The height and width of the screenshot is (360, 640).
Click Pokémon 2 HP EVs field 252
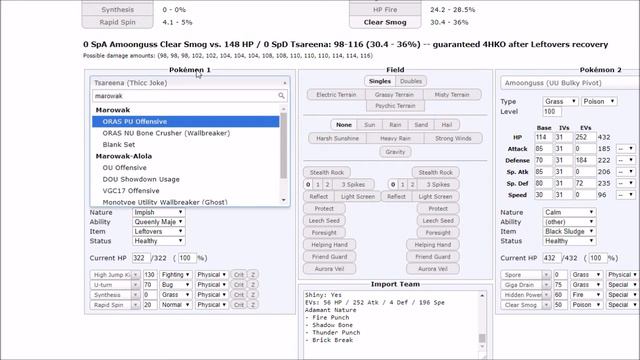click(585, 137)
